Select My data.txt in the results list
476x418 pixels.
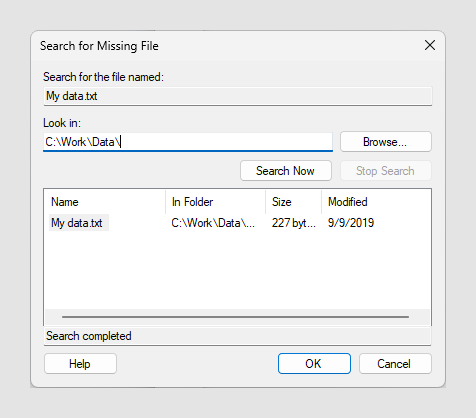[77, 223]
